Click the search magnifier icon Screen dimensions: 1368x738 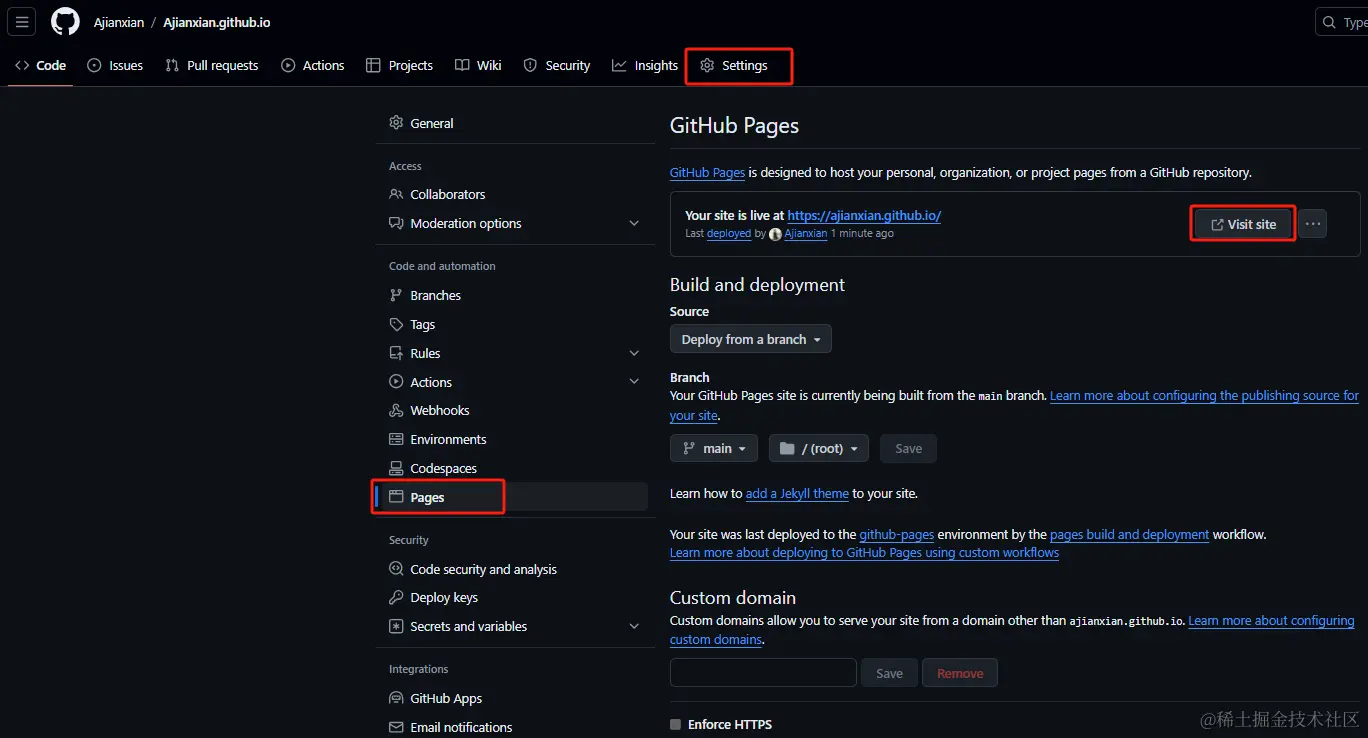[1329, 22]
